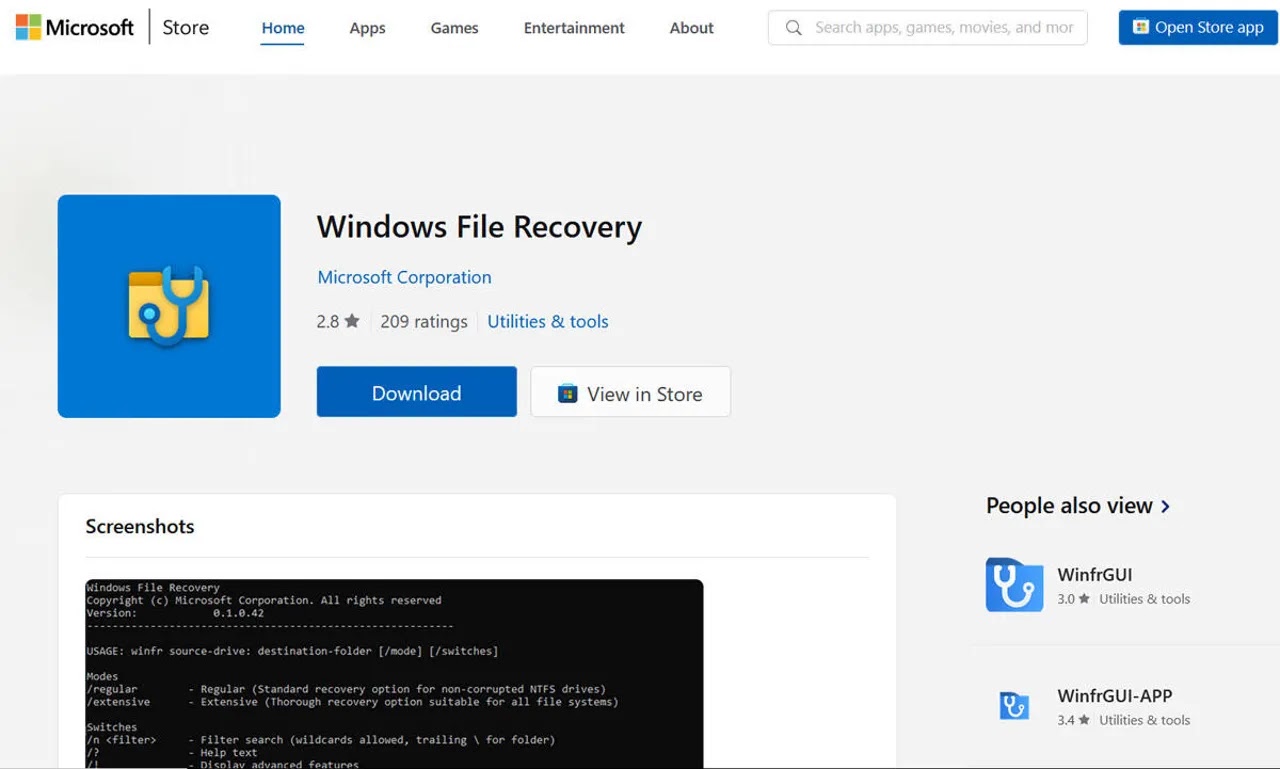Open the WinfrGUI-APP app title

click(1115, 696)
